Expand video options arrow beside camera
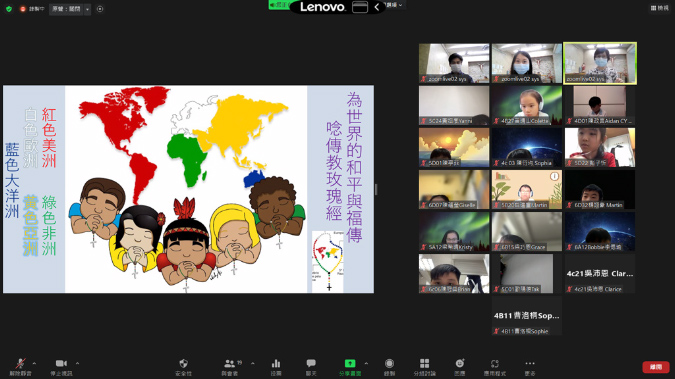The width and height of the screenshot is (675, 379). pyautogui.click(x=77, y=363)
